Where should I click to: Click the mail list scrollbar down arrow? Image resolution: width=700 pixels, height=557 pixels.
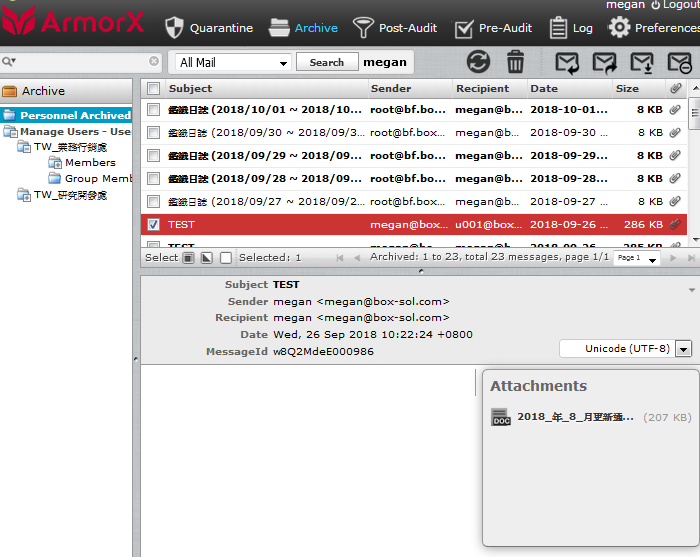click(695, 240)
